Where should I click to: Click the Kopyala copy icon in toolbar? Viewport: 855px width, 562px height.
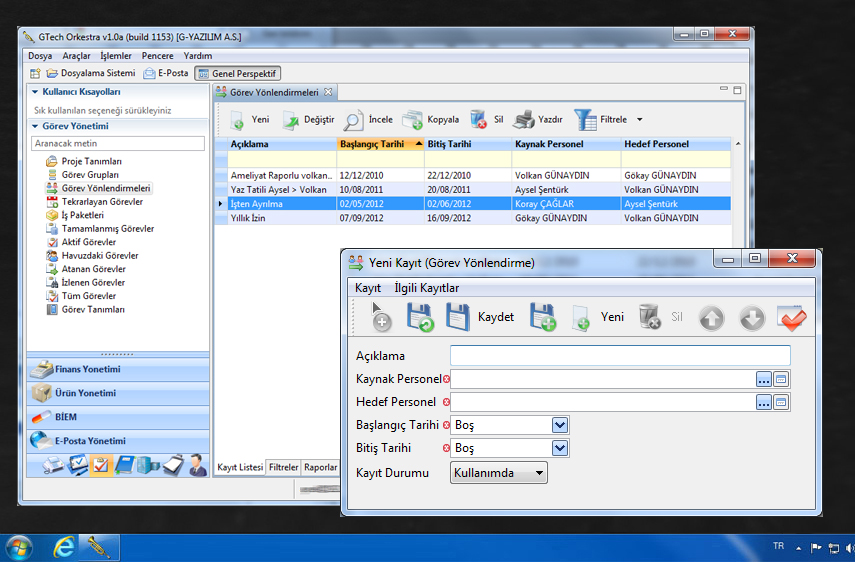click(x=413, y=120)
